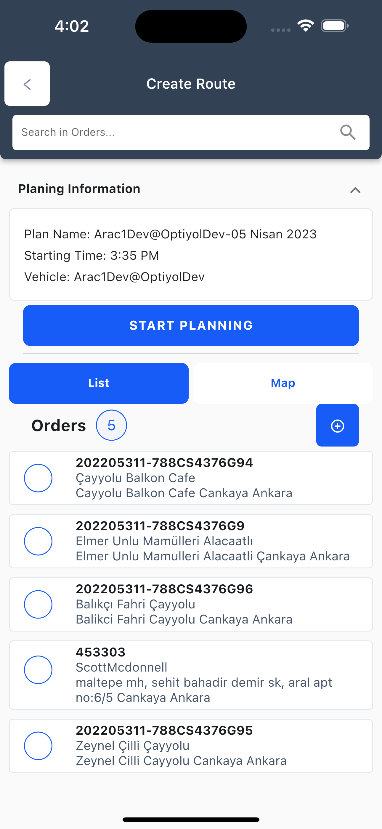Click the Plan Name info line
Image resolution: width=382 pixels, height=829 pixels.
tap(170, 234)
